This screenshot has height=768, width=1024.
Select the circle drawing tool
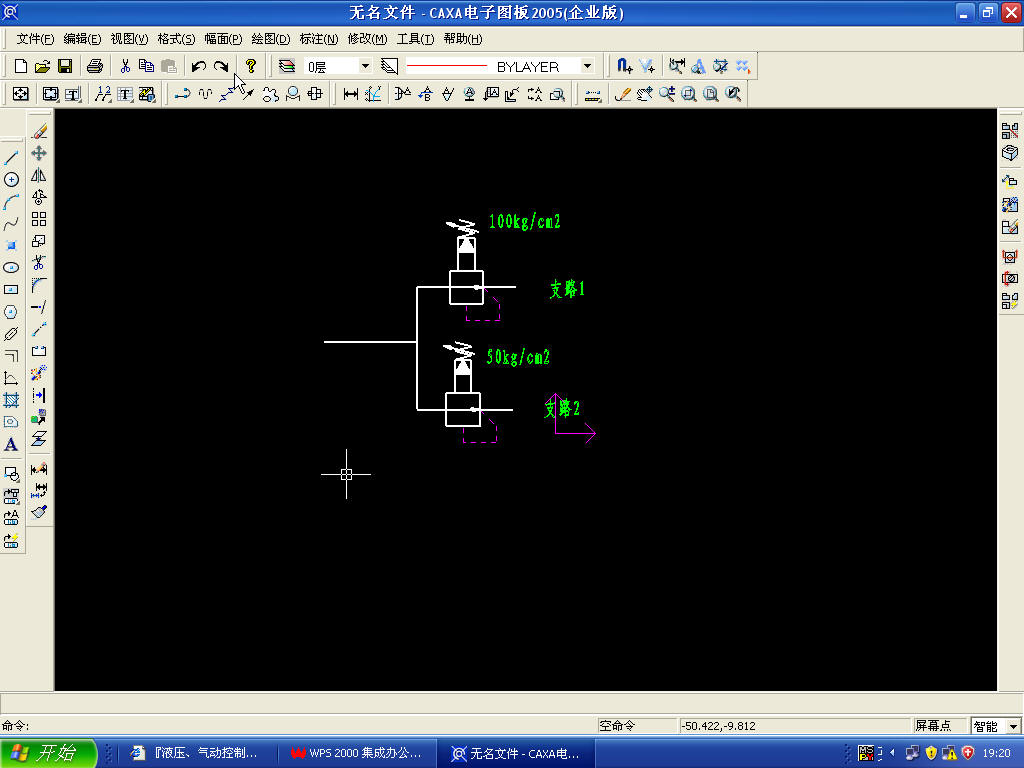coord(11,180)
